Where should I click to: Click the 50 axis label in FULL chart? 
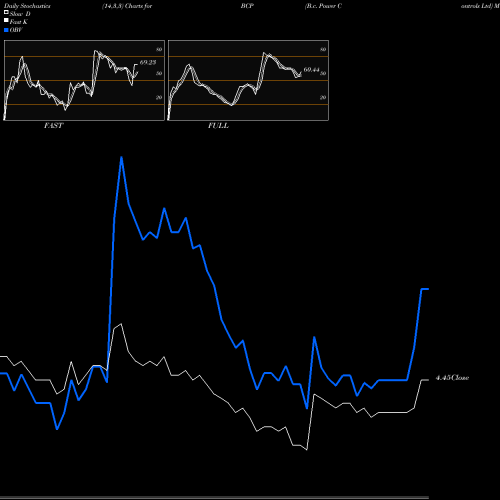(323, 73)
